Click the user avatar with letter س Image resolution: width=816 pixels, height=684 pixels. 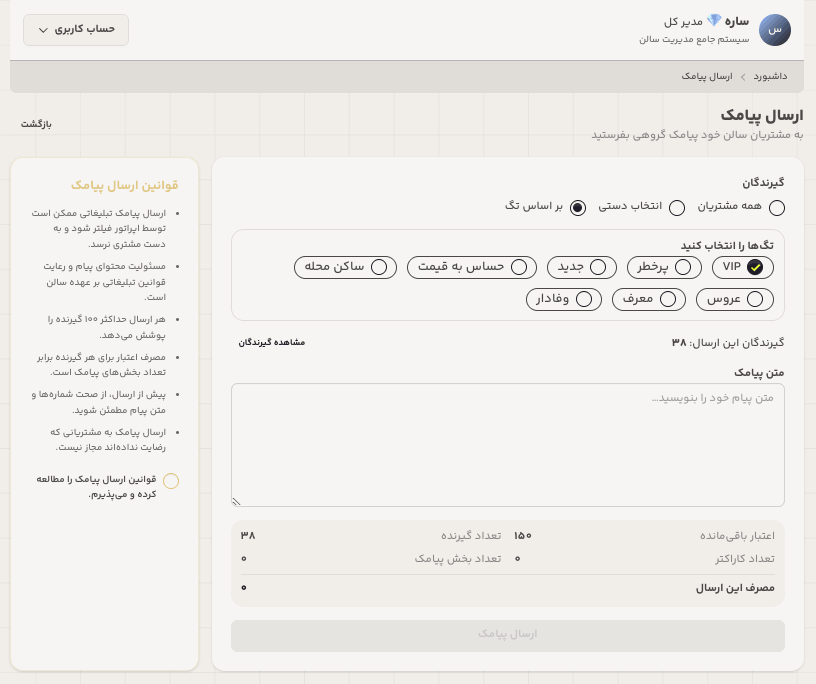click(x=774, y=30)
